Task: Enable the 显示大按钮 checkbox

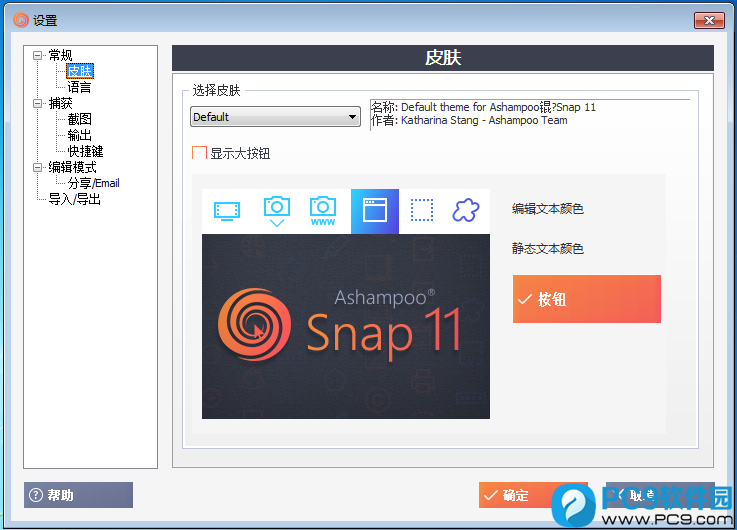Action: click(199, 153)
